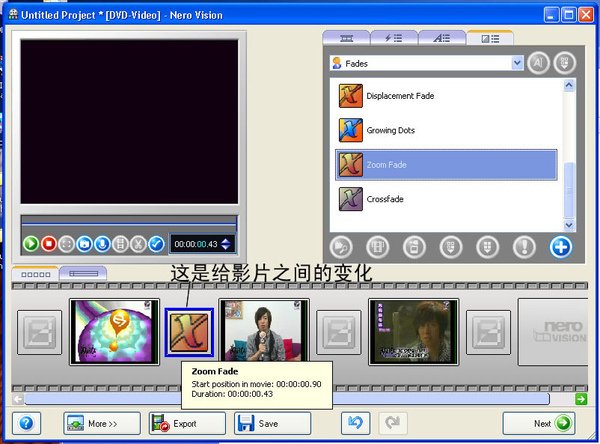Click the round grid-arrow icon beside Fades
Image resolution: width=600 pixels, height=444 pixels.
(x=564, y=63)
